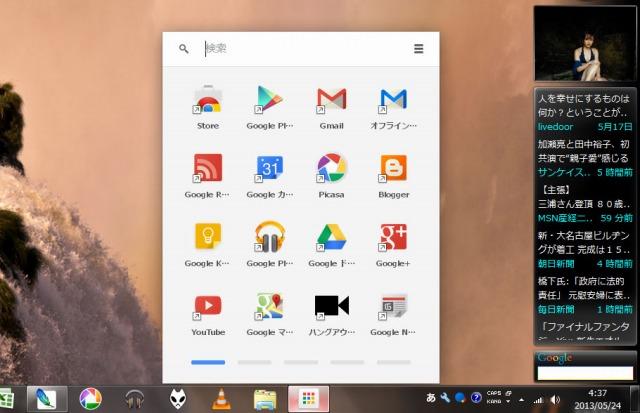Viewport: 640px width, 413px height.
Task: Open the feather app on the taskbar
Action: coord(47,399)
